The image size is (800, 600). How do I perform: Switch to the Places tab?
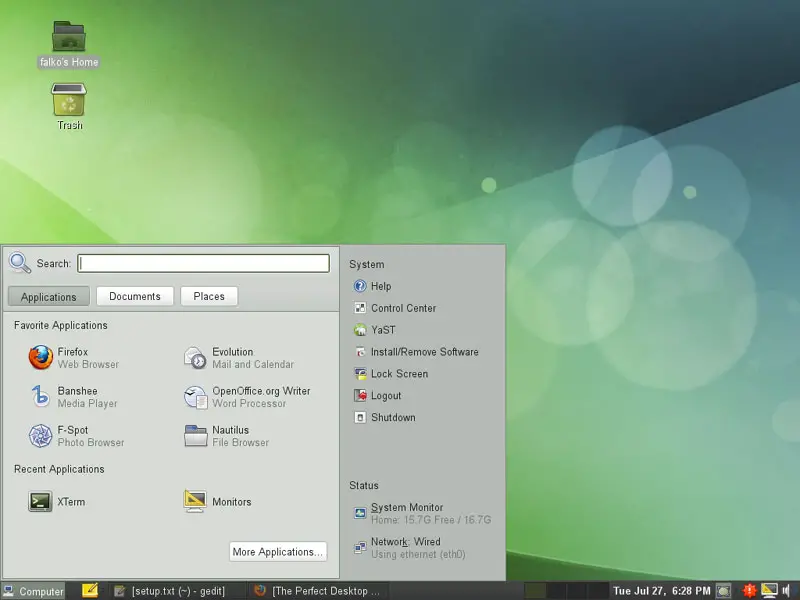point(209,296)
